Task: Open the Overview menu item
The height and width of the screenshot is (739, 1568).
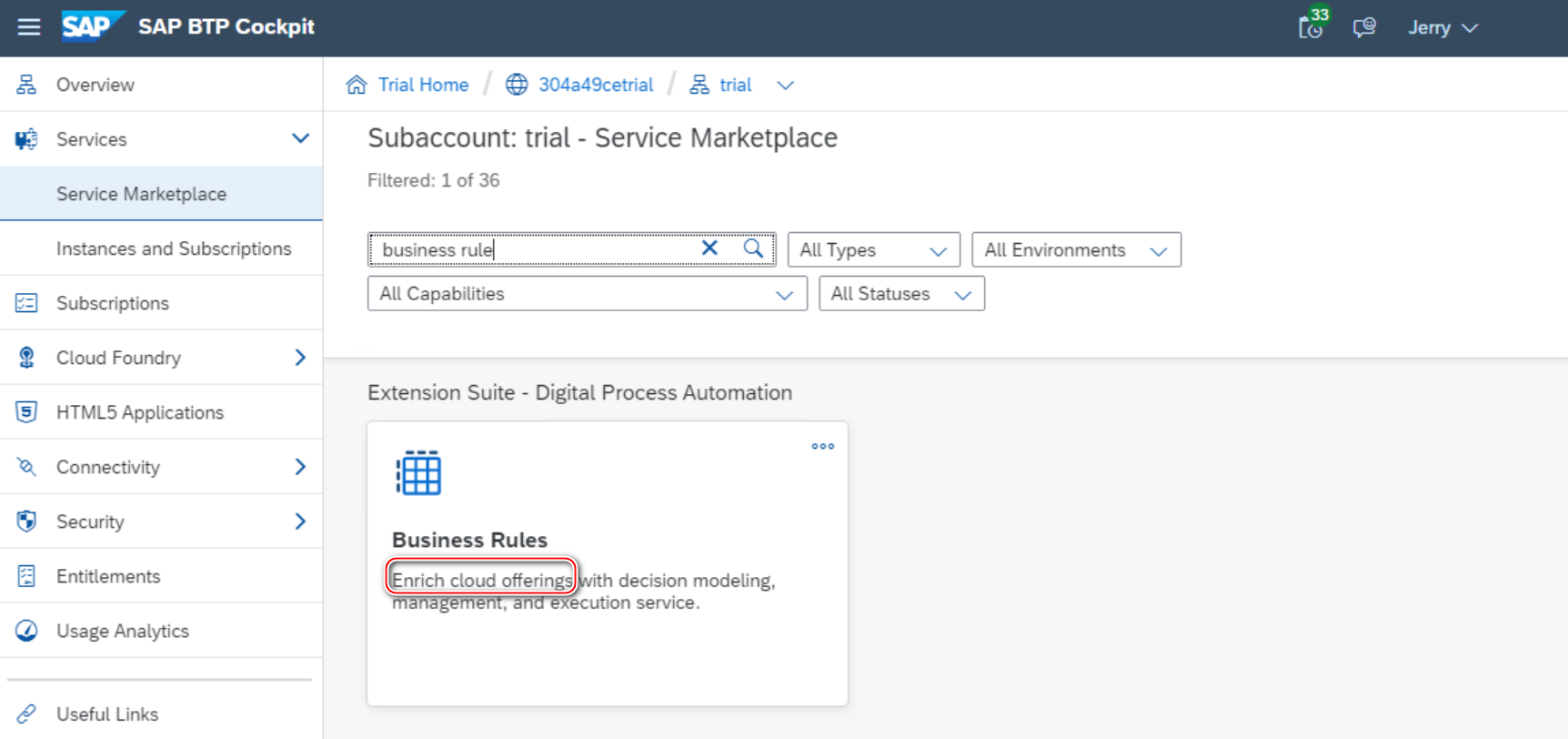Action: click(x=95, y=85)
